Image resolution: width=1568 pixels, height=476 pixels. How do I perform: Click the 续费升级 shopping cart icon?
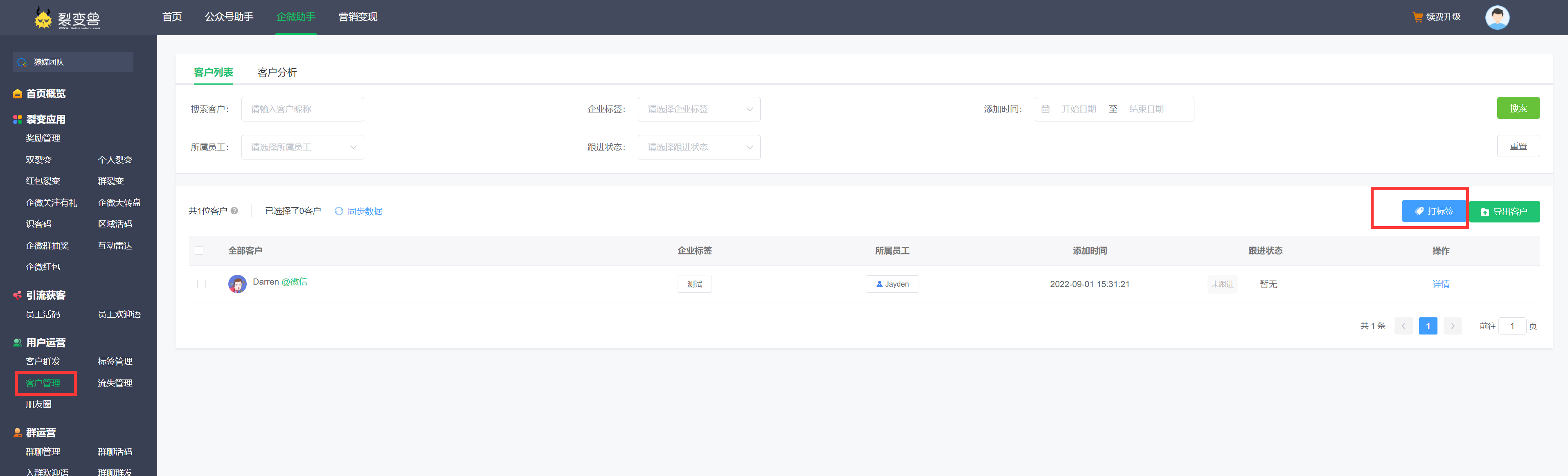tap(1417, 17)
